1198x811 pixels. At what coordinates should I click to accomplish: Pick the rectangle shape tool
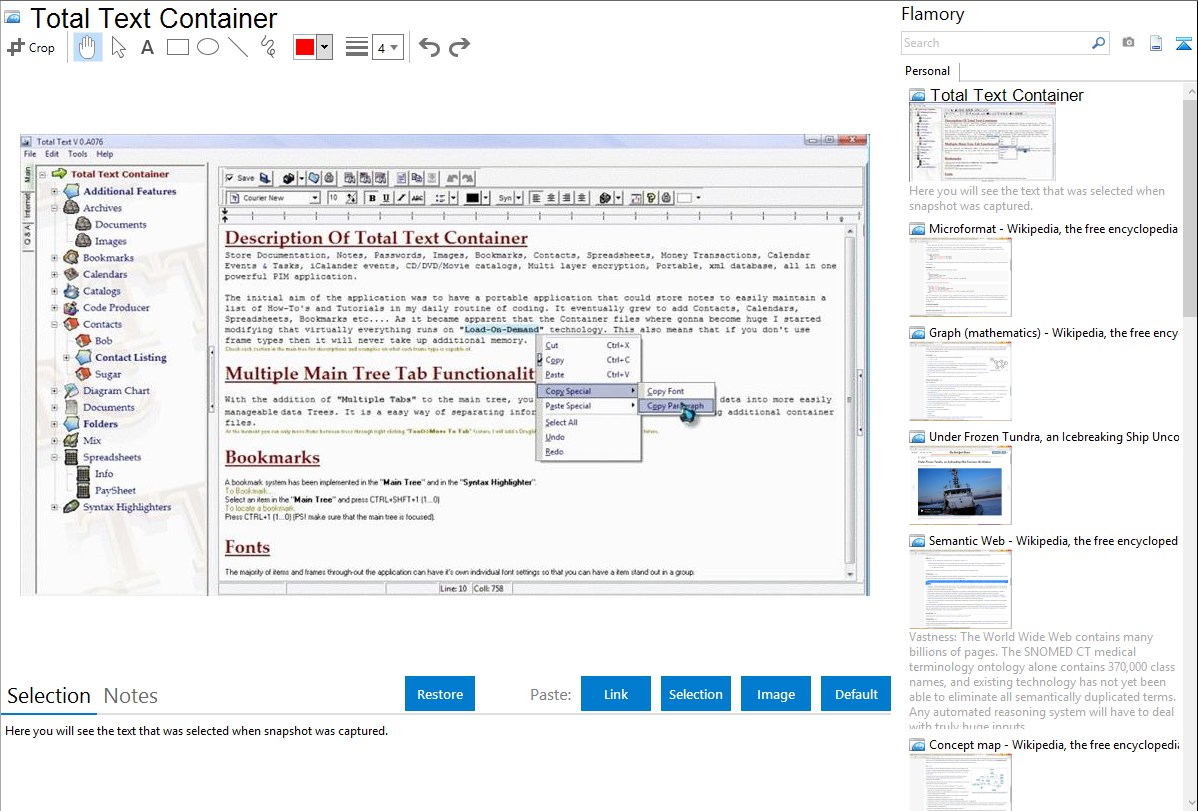pyautogui.click(x=178, y=47)
